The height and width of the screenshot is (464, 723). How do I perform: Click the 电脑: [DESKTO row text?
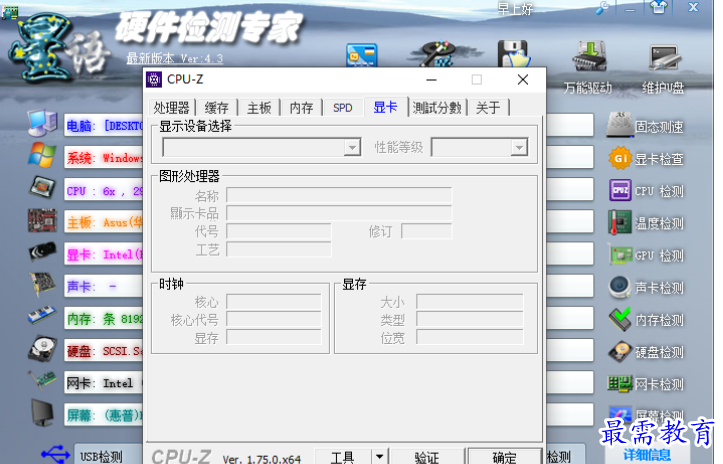[104, 126]
